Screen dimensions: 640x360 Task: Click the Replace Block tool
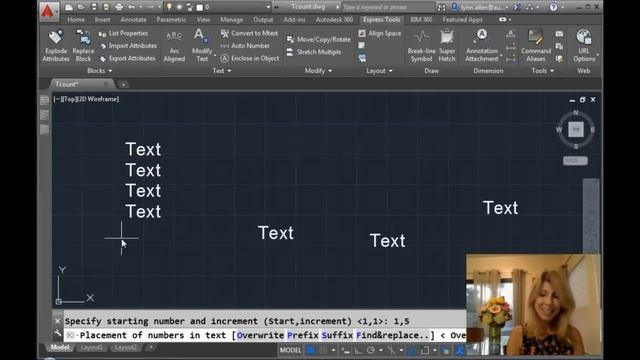[83, 46]
